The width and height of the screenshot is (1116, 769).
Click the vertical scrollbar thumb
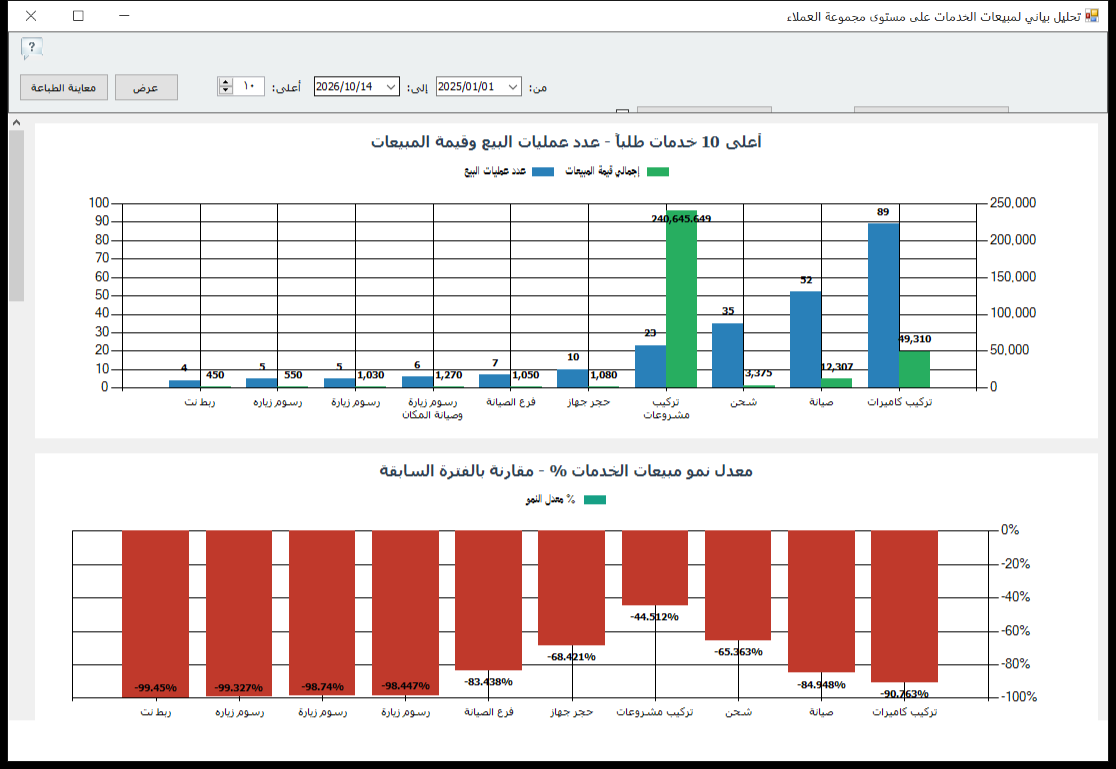pyautogui.click(x=16, y=215)
